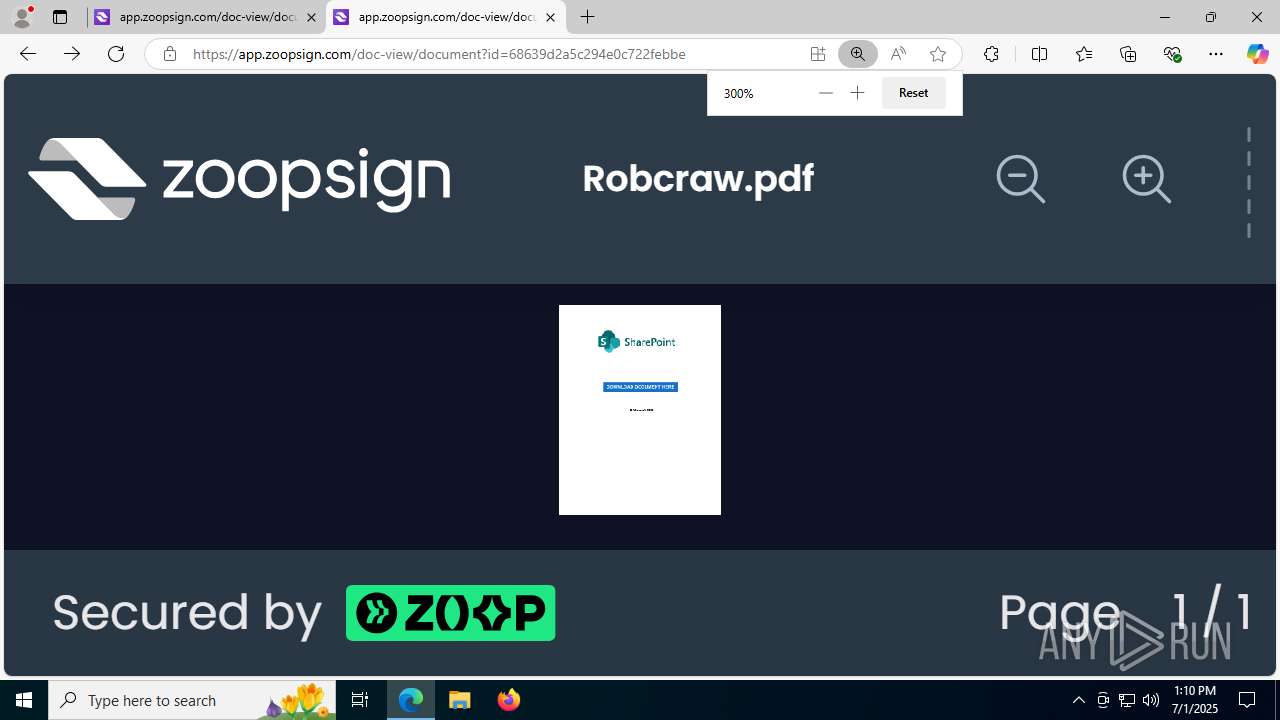Select the second active zoopsign tab
The image size is (1280, 720).
(x=445, y=17)
